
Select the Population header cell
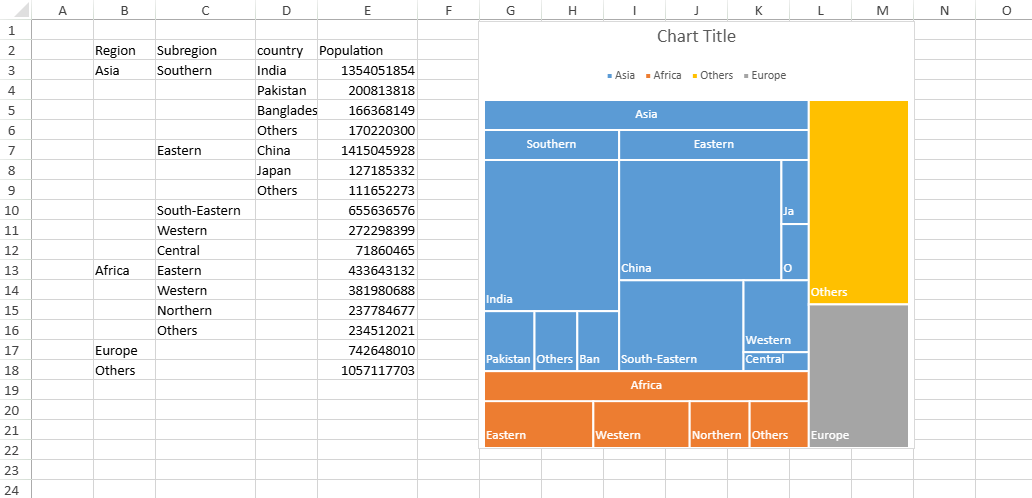(x=367, y=51)
